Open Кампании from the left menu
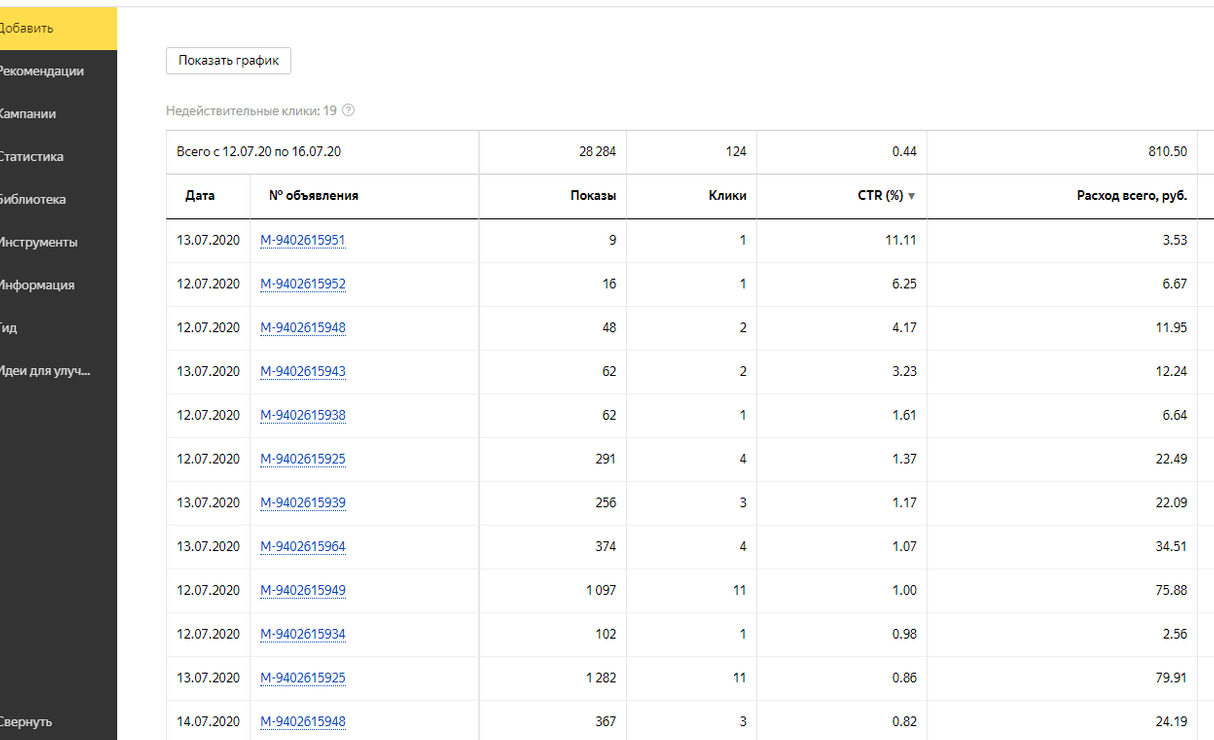Image resolution: width=1214 pixels, height=740 pixels. click(x=28, y=114)
